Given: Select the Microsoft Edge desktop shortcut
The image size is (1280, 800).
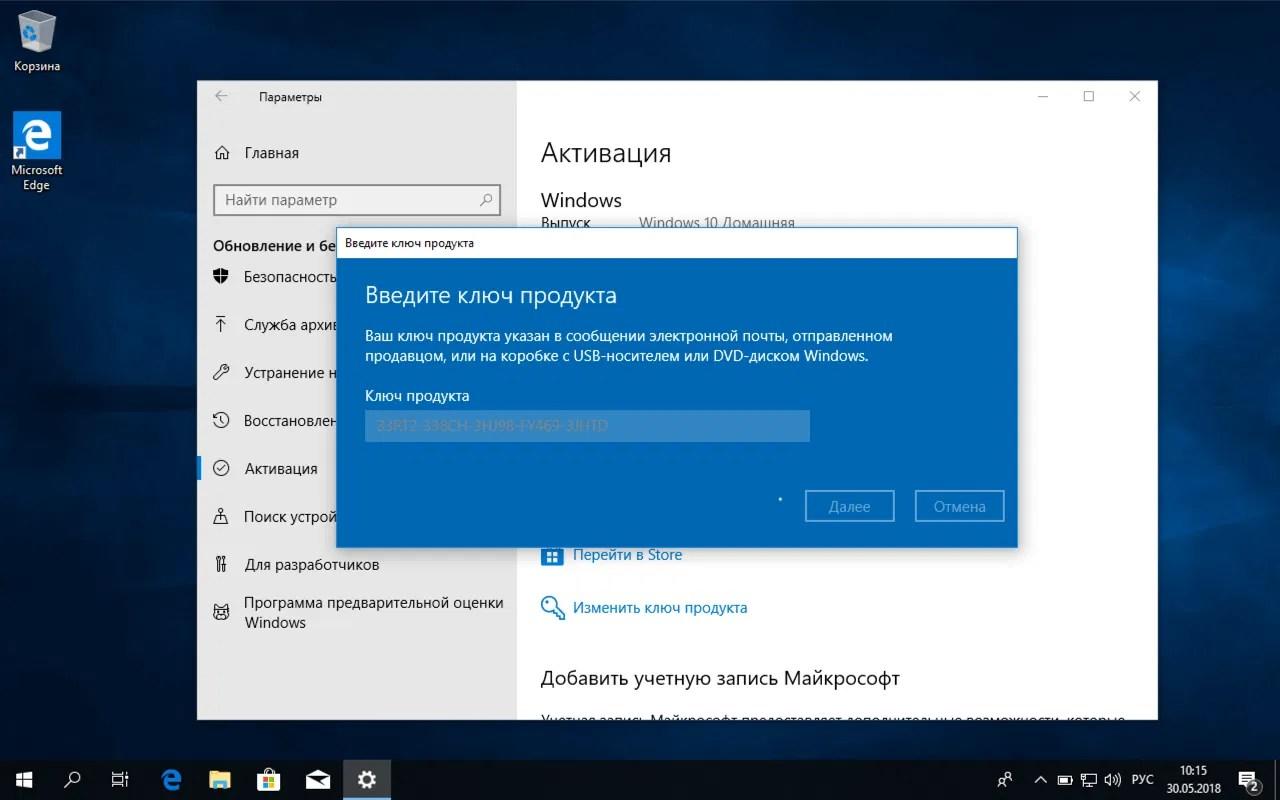Looking at the screenshot, I should [37, 151].
